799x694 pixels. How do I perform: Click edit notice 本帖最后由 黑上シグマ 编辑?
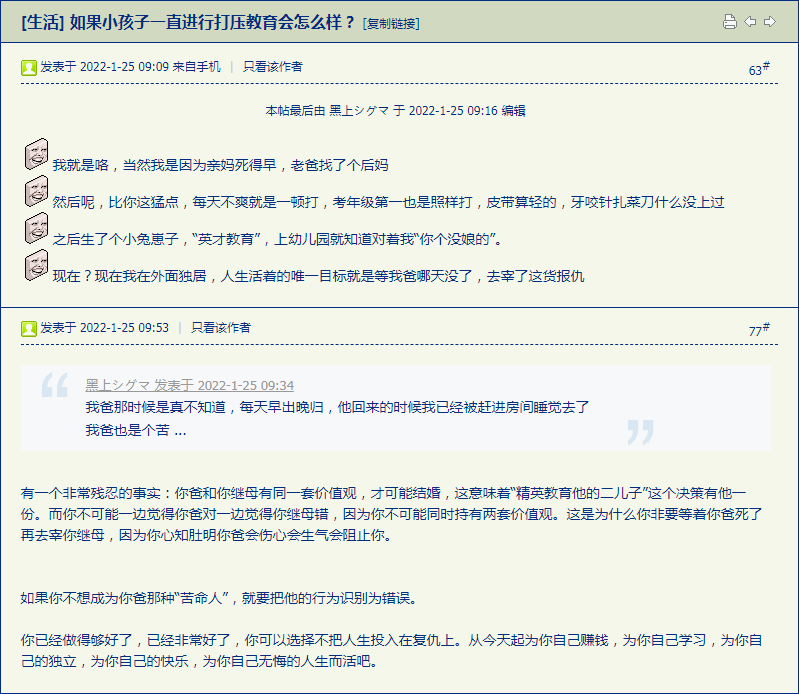click(395, 111)
